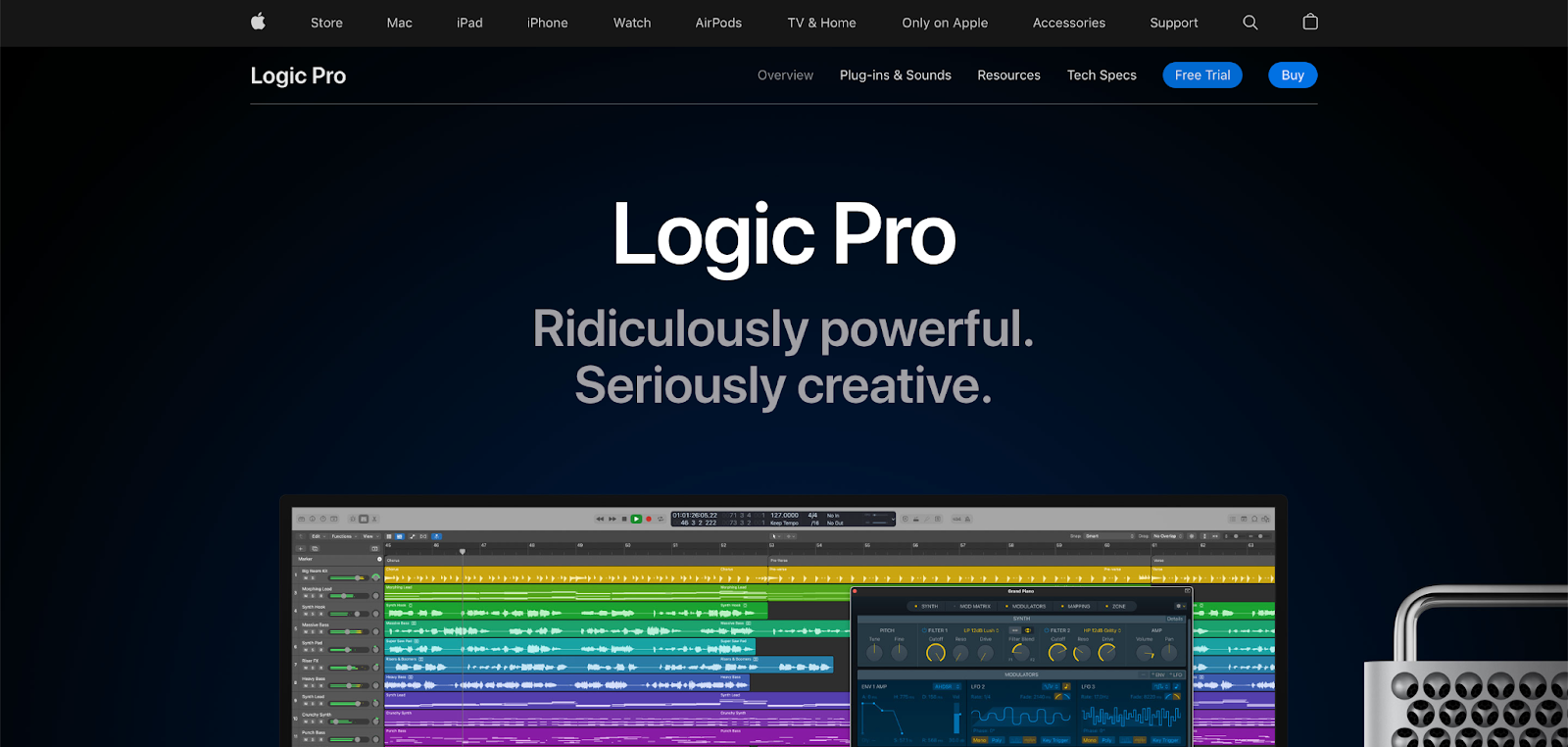Select Mono mode under LFO 2
This screenshot has width=1568, height=747.
point(979,740)
